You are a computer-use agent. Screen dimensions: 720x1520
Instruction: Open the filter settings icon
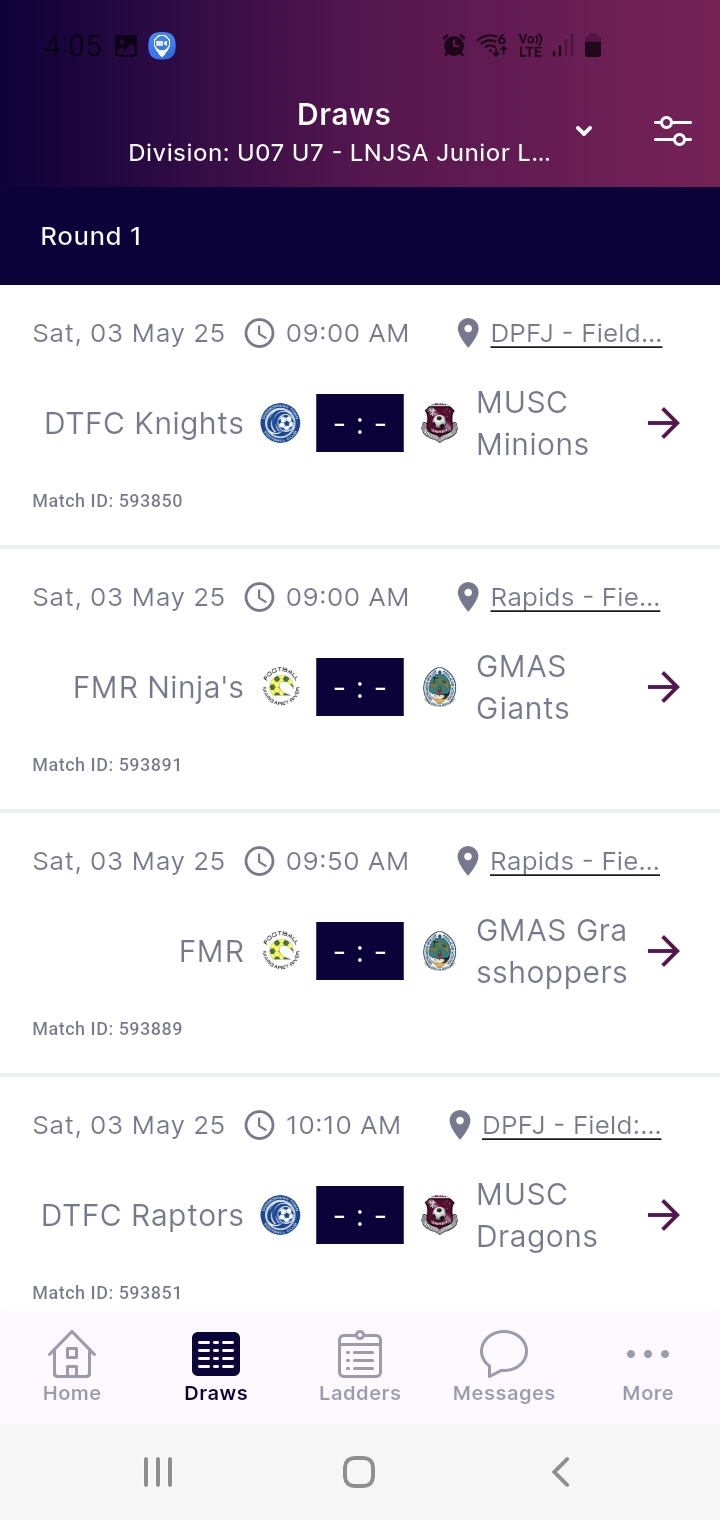tap(673, 131)
